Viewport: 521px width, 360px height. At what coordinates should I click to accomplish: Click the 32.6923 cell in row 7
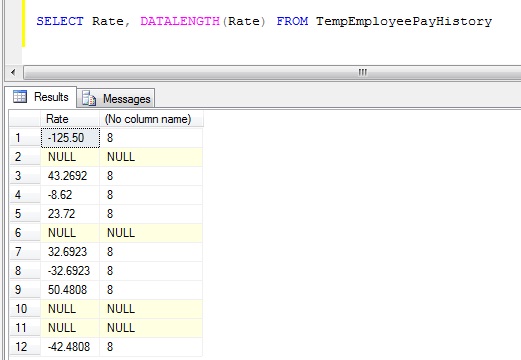(70, 252)
